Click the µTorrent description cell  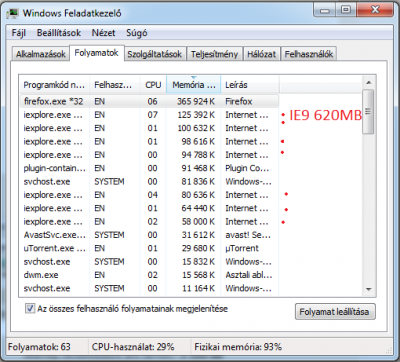click(x=242, y=248)
